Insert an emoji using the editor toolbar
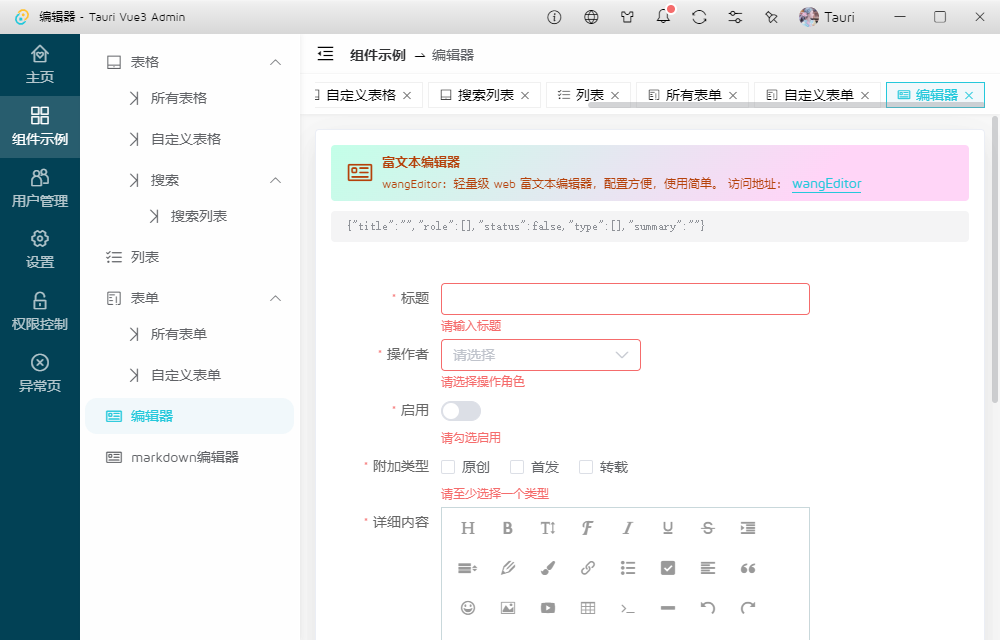The image size is (1000, 640). (467, 607)
